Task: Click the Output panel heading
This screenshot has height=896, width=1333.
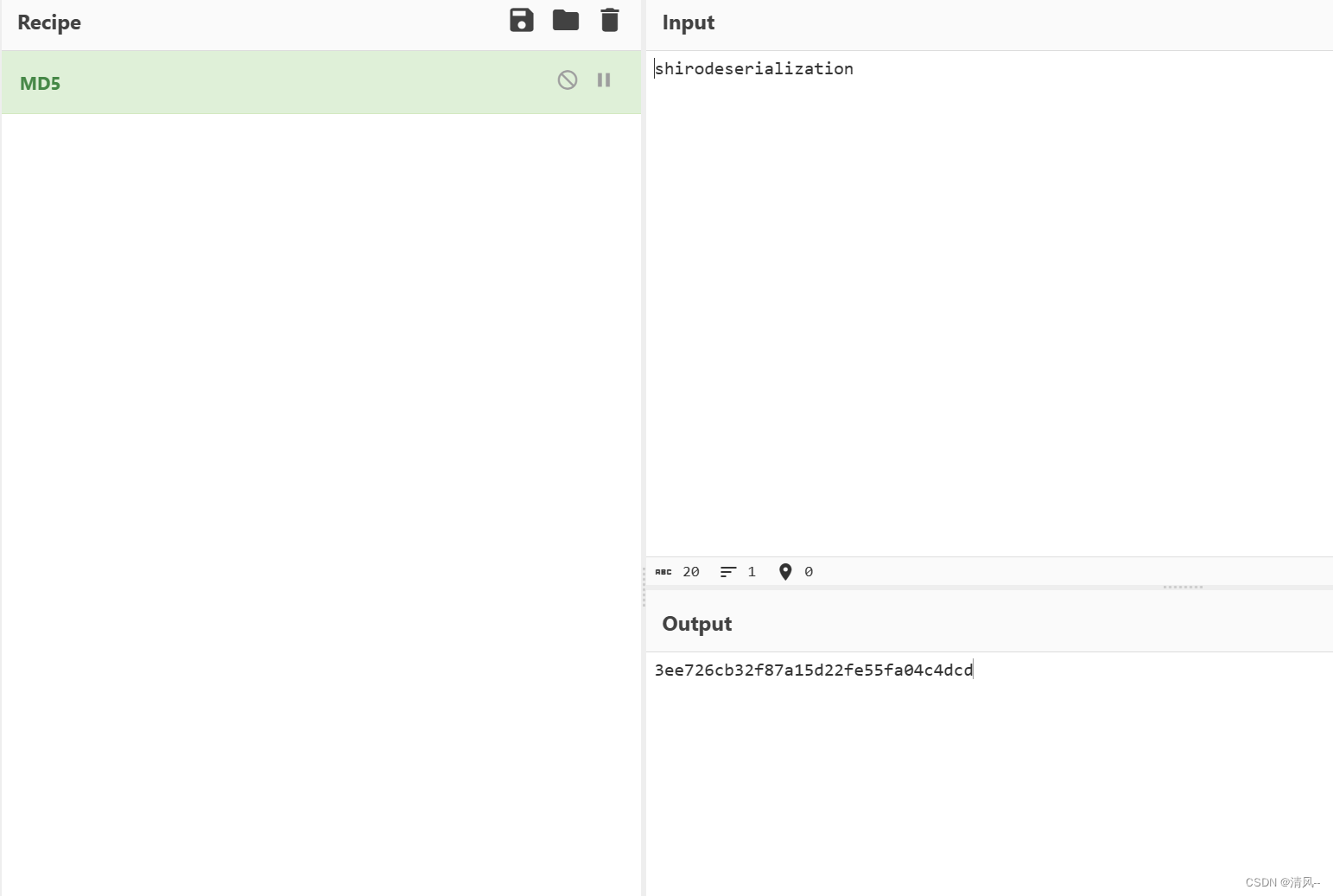Action: tap(697, 624)
